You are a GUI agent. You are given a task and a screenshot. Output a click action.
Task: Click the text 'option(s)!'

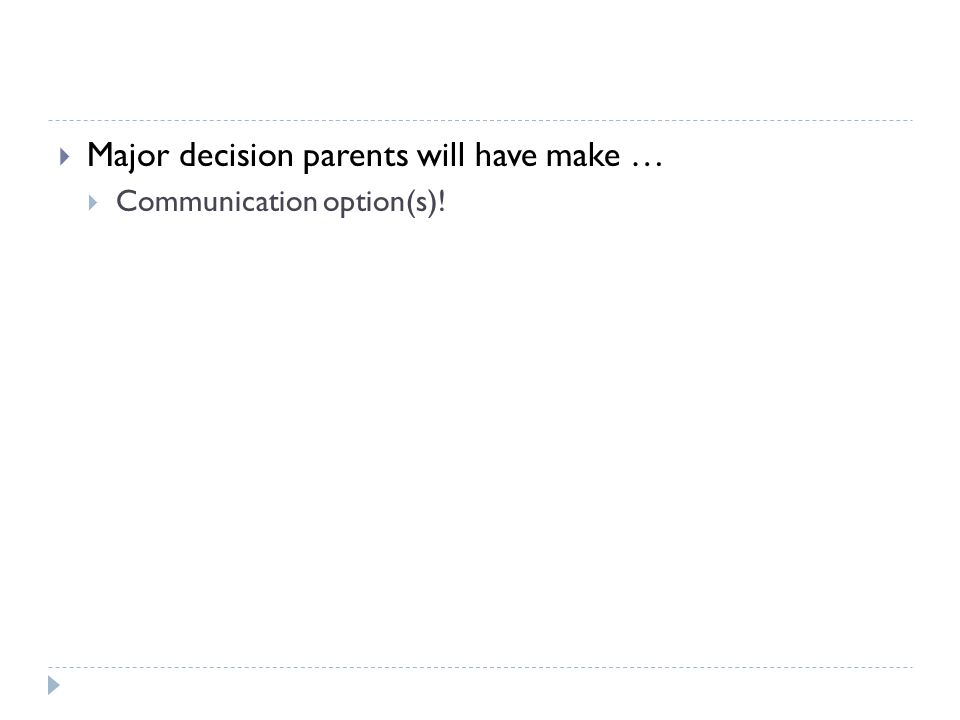coord(384,203)
